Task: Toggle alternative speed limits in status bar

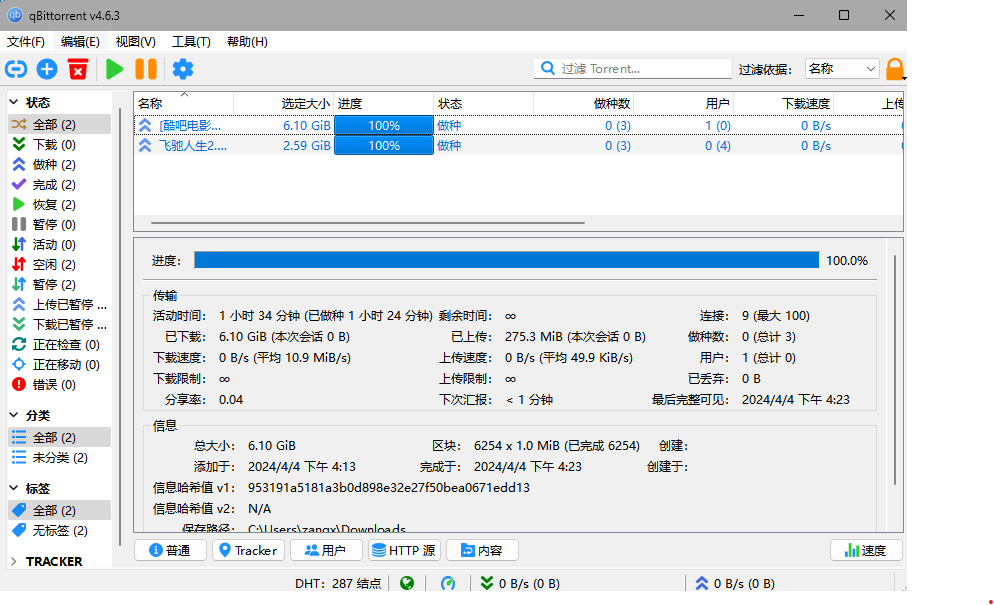Action: 449,583
